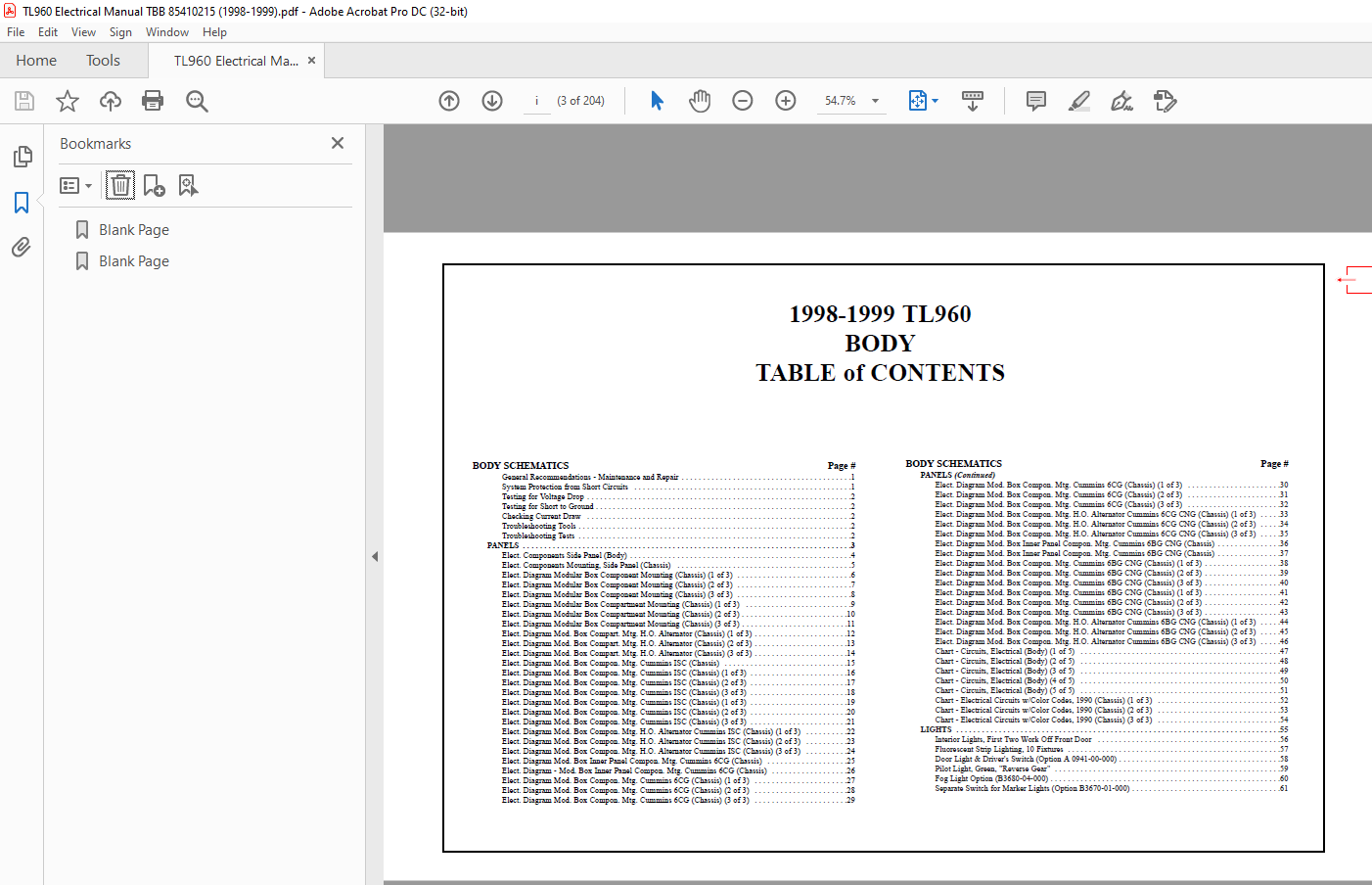Activate the Hand pan tool
Image resolution: width=1372 pixels, height=885 pixels.
point(700,101)
